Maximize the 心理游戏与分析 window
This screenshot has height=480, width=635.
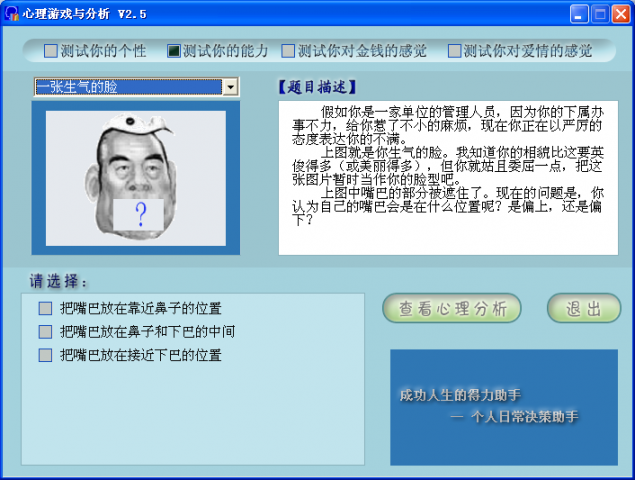(600, 13)
